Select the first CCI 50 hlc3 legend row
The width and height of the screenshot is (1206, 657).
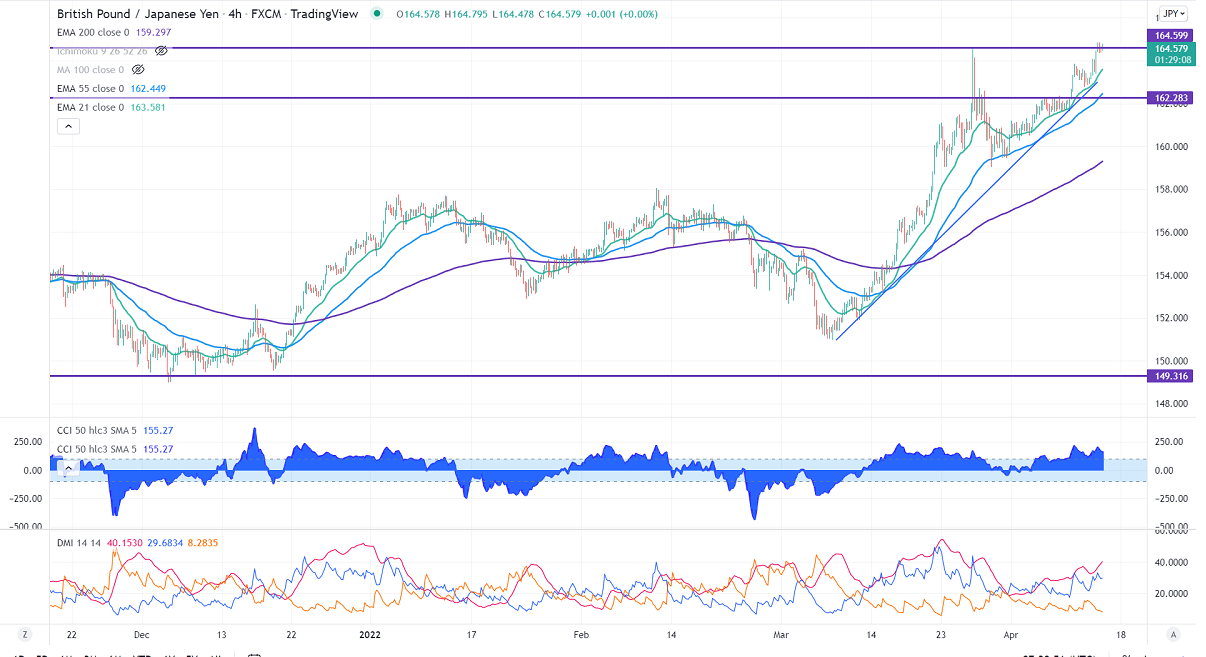(115, 430)
